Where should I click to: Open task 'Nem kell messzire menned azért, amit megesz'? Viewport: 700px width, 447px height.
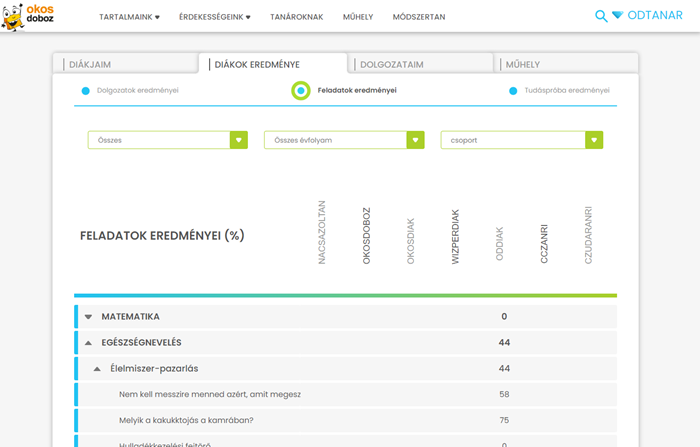point(210,394)
